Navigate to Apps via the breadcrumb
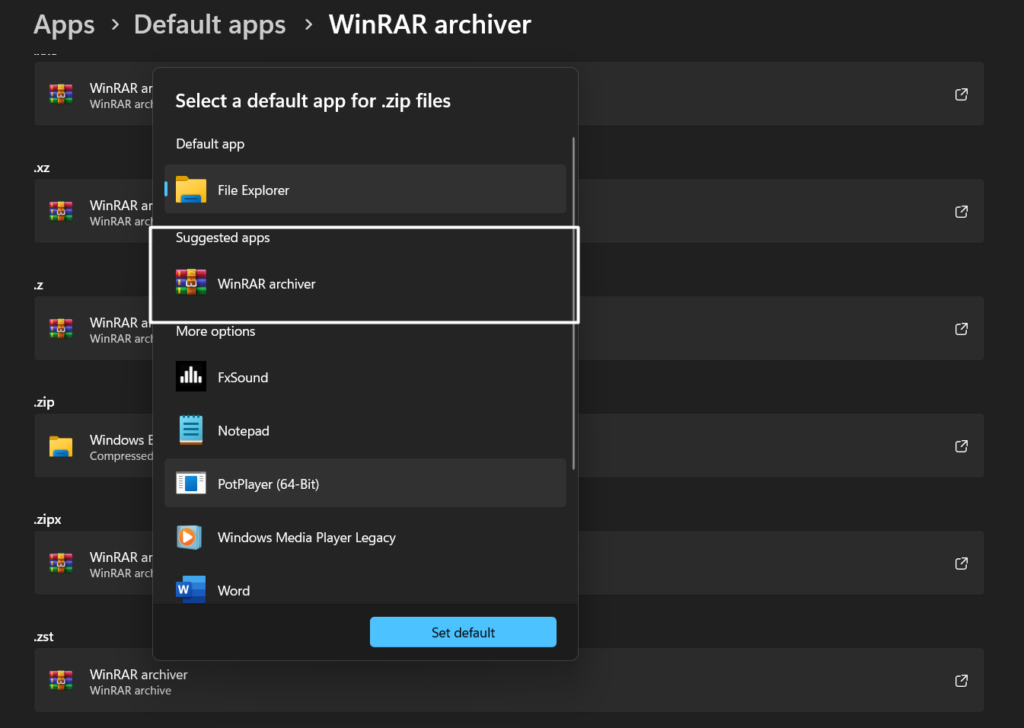The image size is (1024, 728). click(x=63, y=24)
